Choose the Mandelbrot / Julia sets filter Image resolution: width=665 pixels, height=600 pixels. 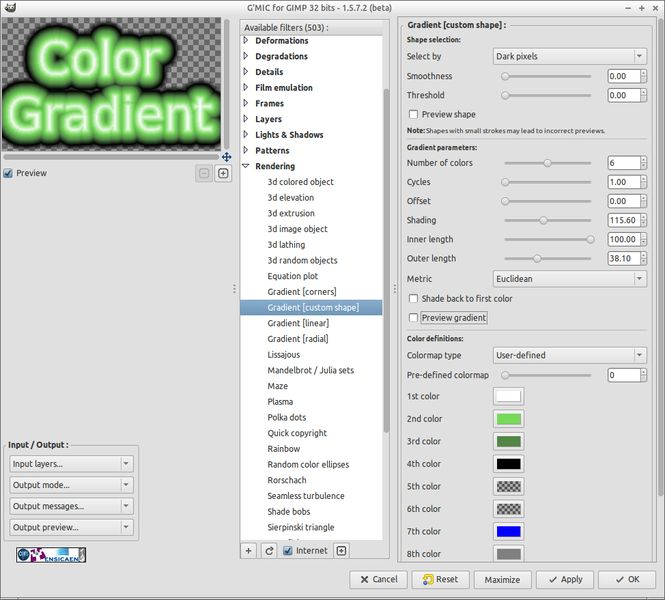point(310,371)
